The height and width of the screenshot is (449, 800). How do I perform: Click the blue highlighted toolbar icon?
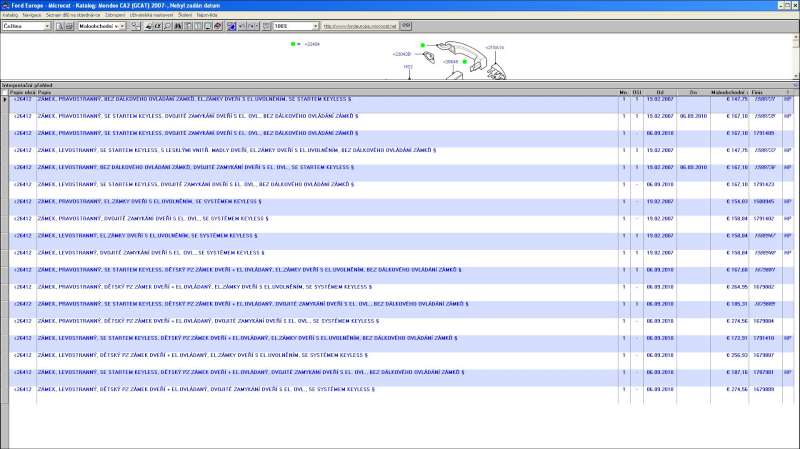pos(232,26)
